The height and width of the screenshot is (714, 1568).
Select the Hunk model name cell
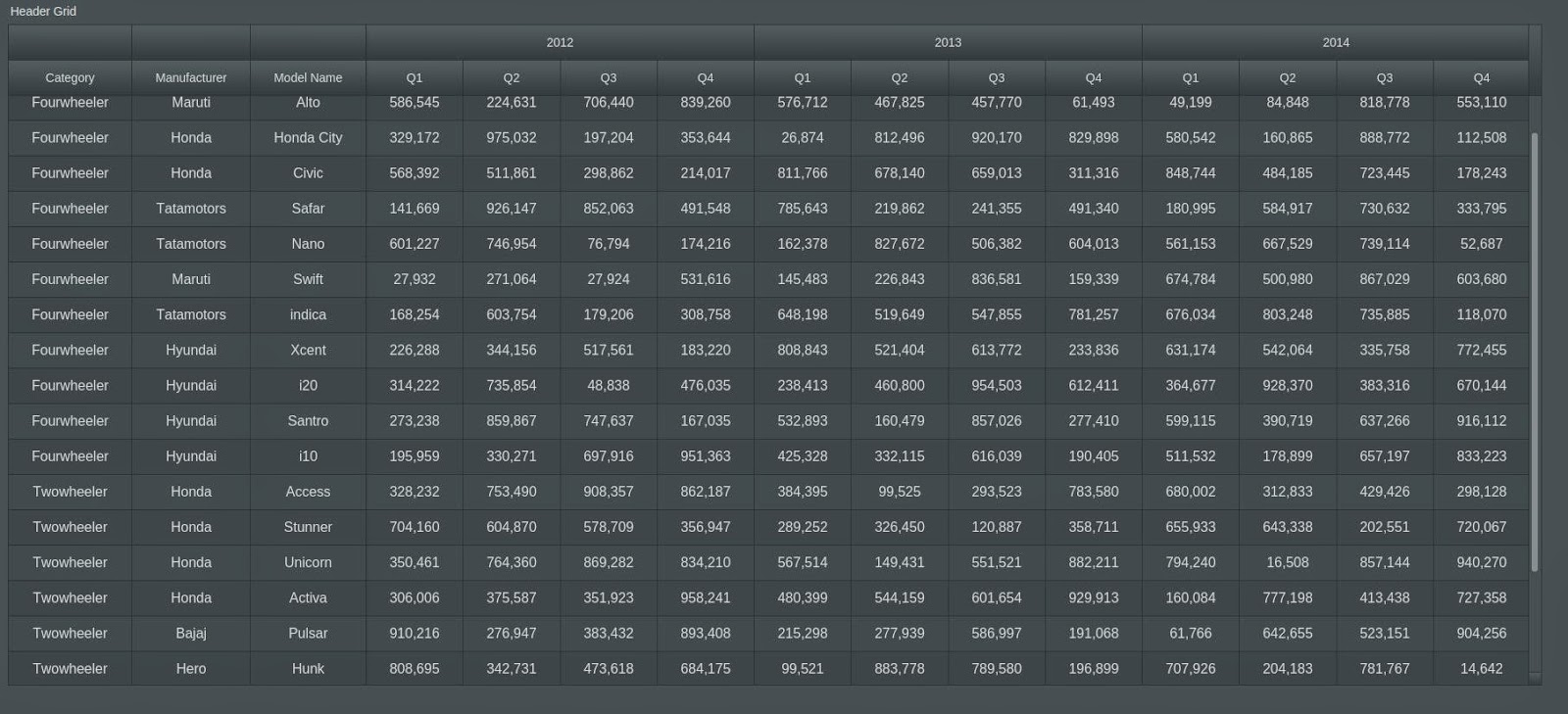(x=308, y=669)
